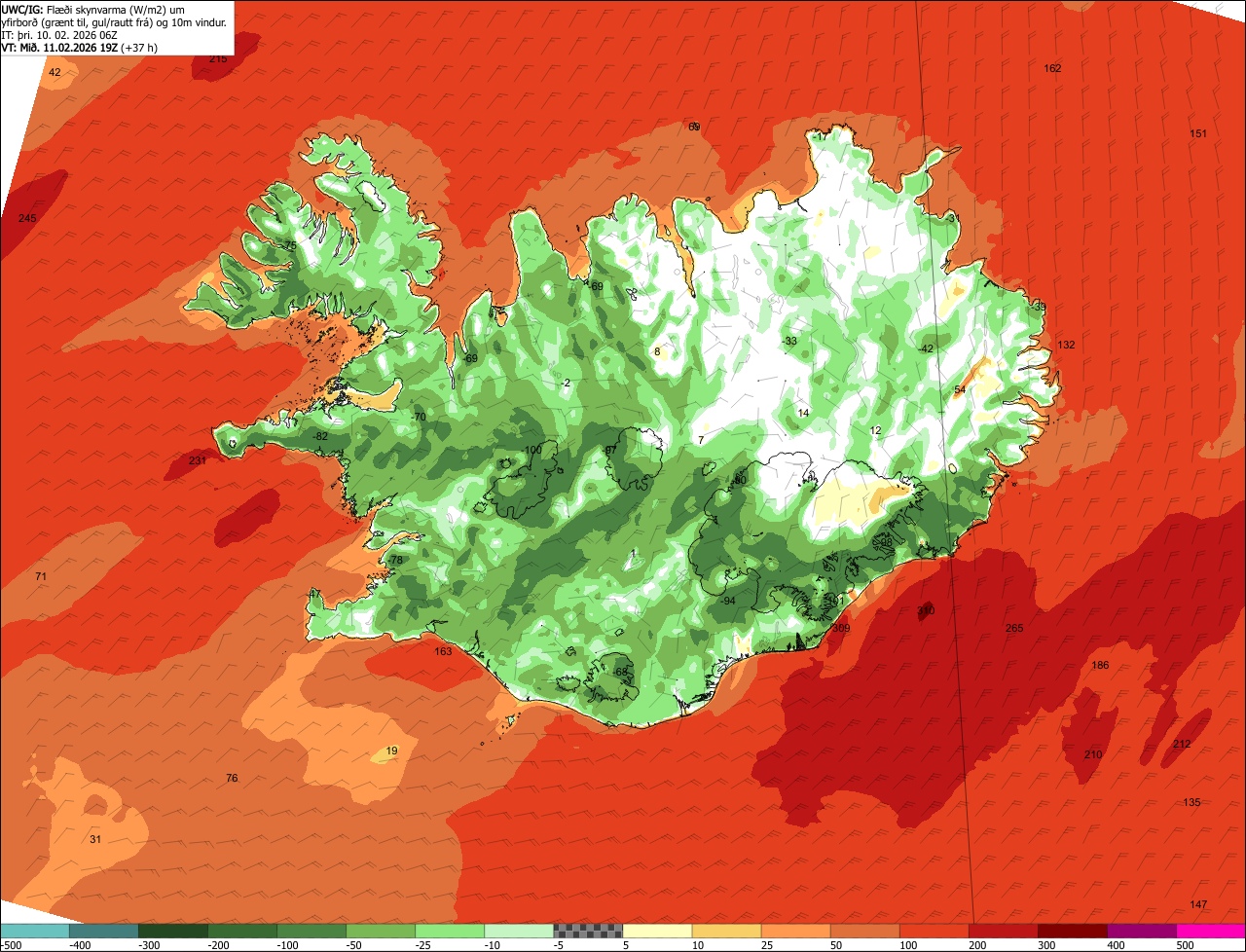Click the purple legend swatch between 400 and 500
The width and height of the screenshot is (1246, 952).
pos(1141,931)
